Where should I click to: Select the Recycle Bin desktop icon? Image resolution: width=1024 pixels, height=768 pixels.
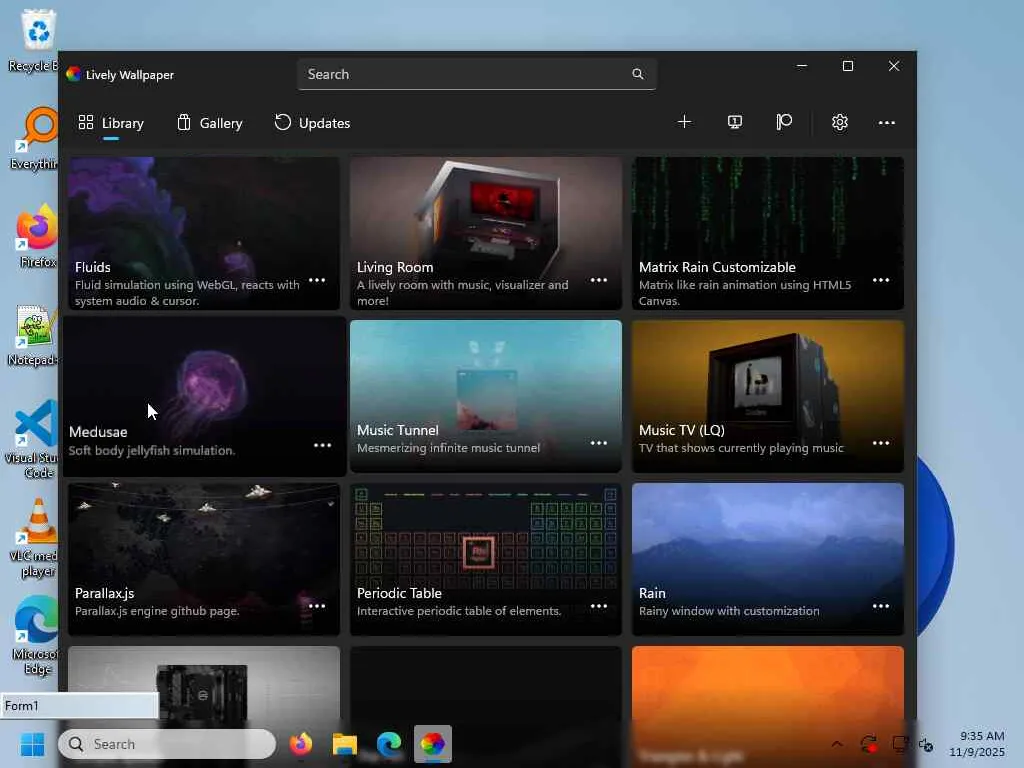(x=36, y=40)
